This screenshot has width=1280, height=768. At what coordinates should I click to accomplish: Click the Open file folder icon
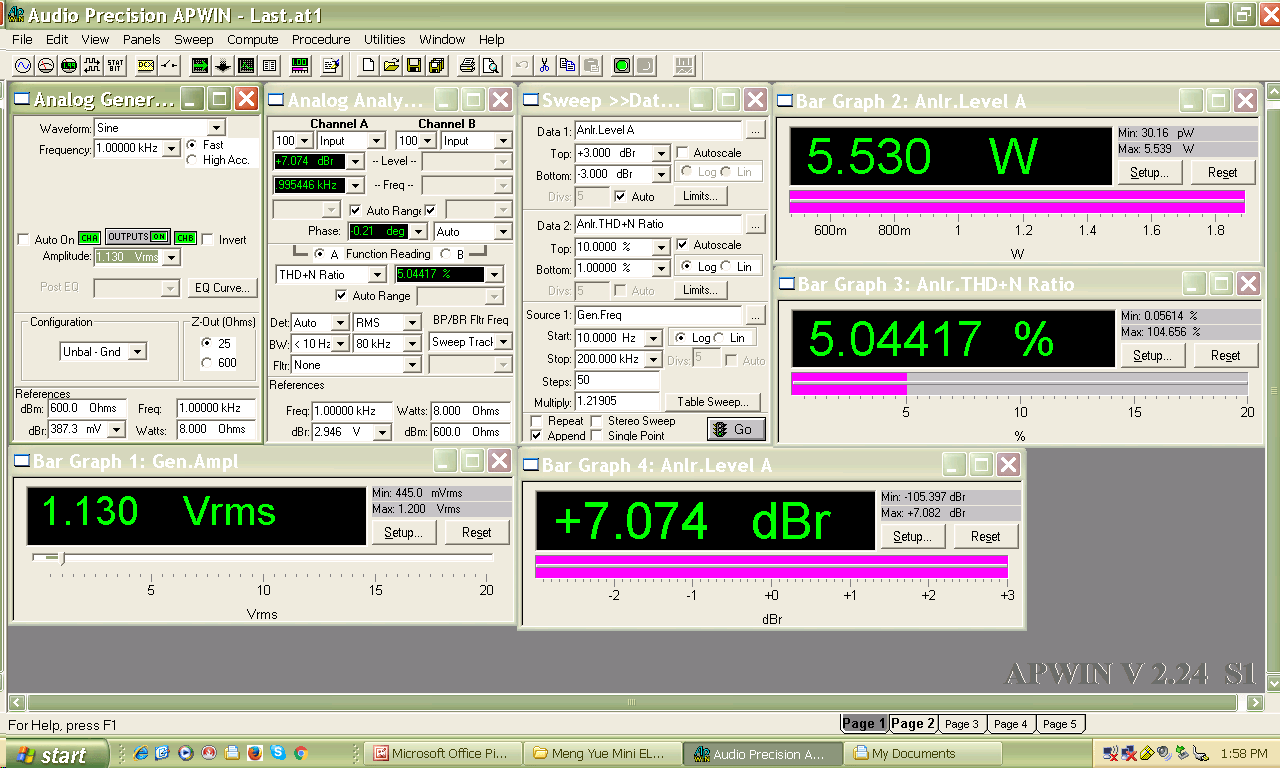391,65
